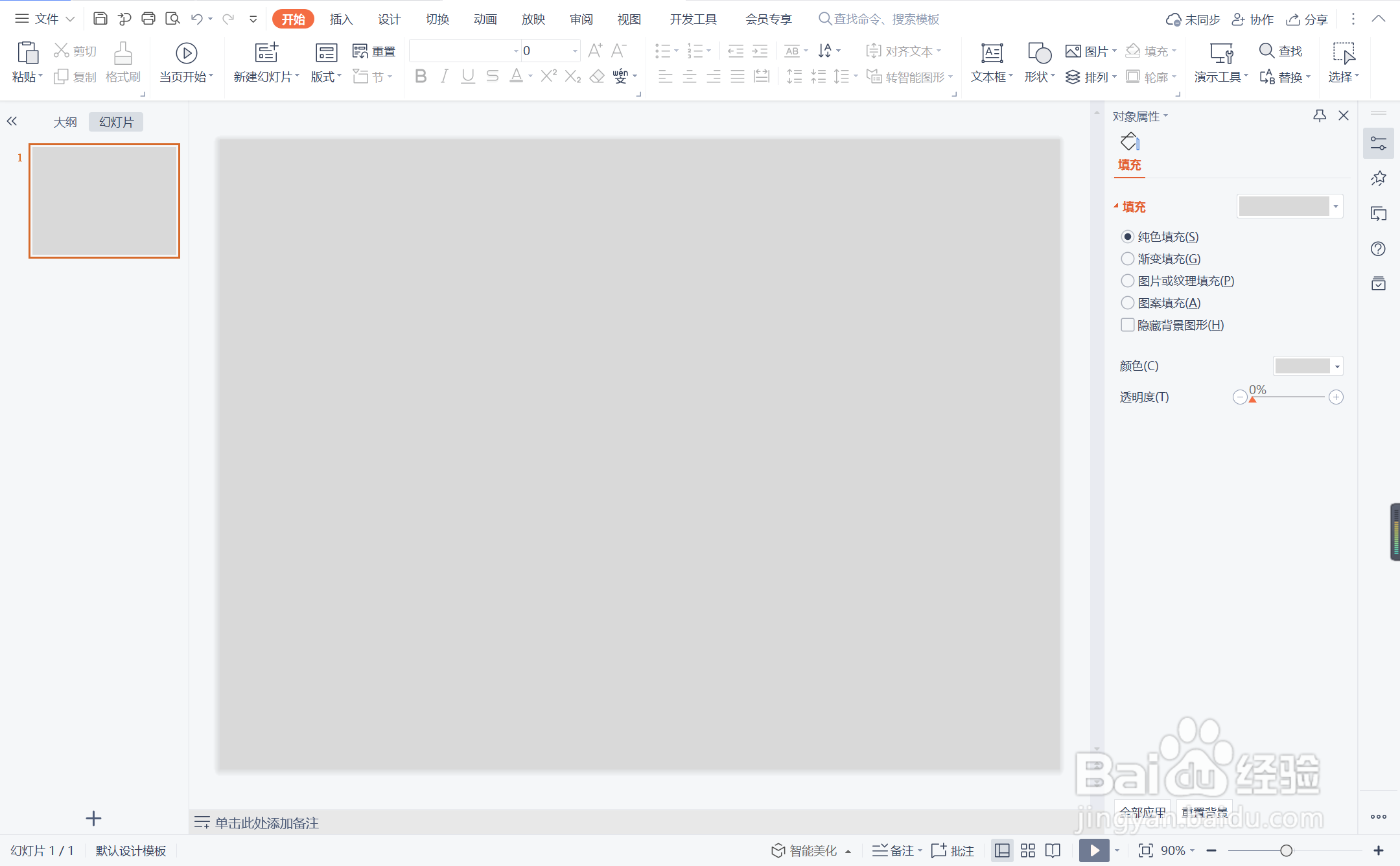1400x866 pixels.
Task: Click the Share (分享) button
Action: pyautogui.click(x=1307, y=19)
